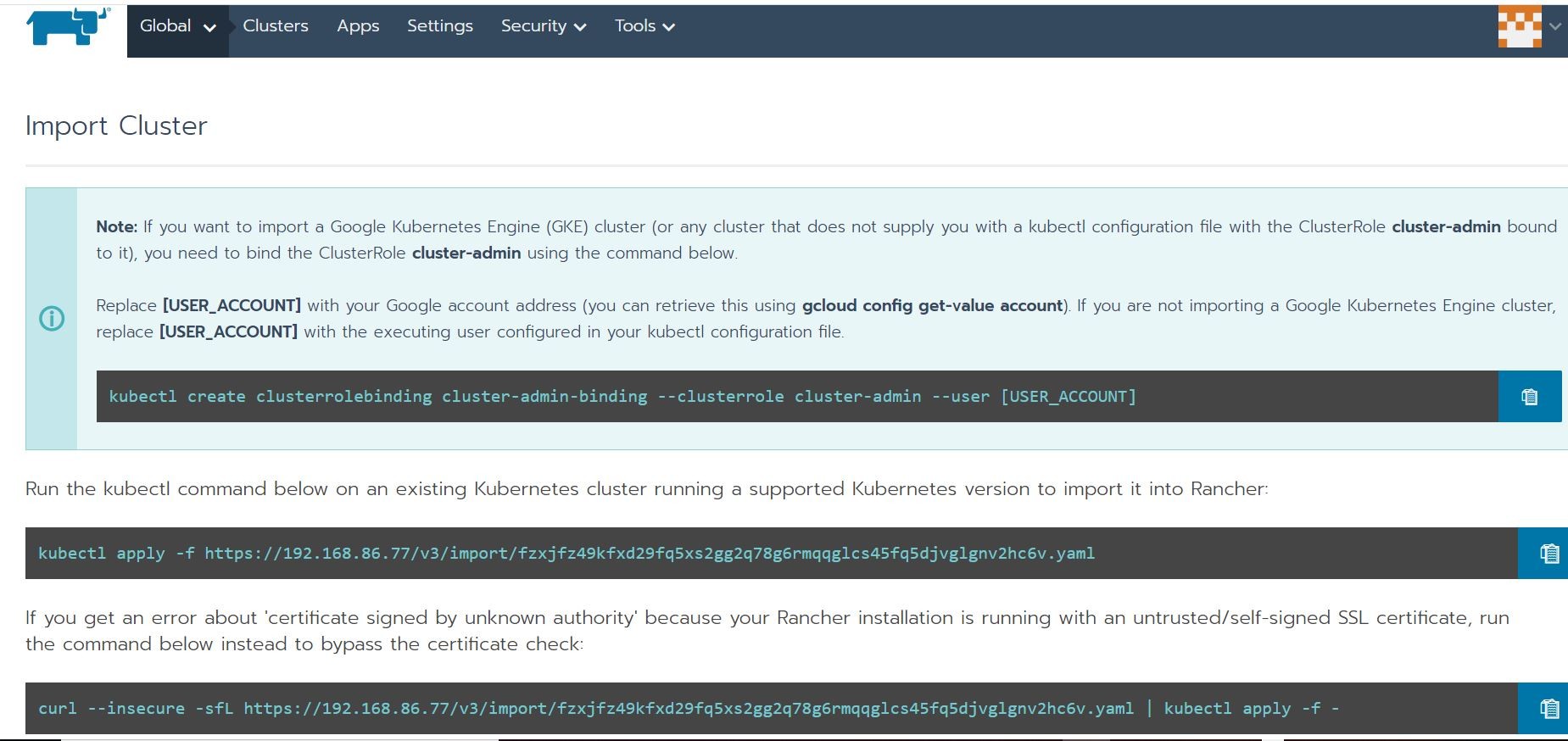The image size is (1568, 741).
Task: Click the 'Note:' label in the info box
Action: click(x=117, y=226)
